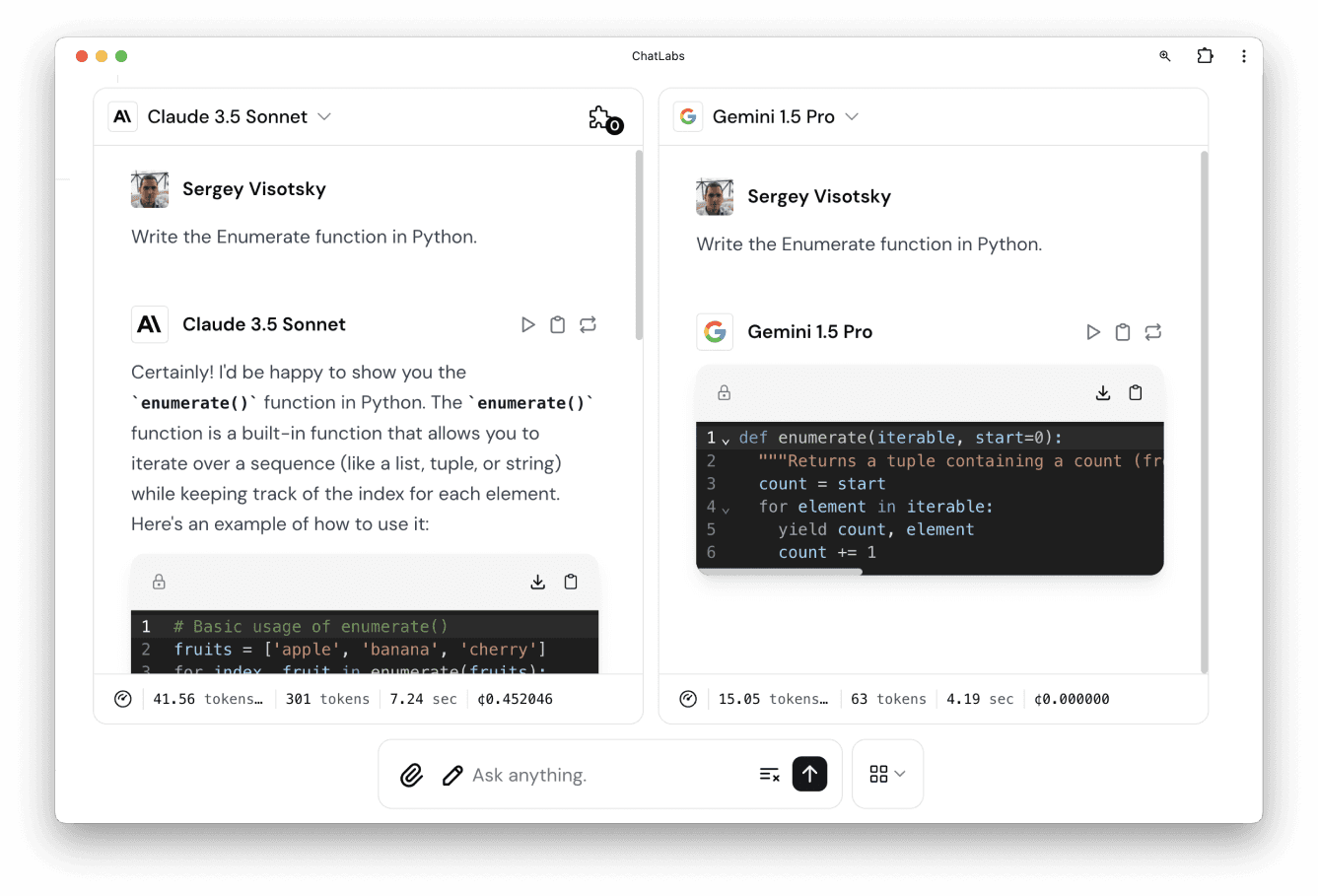Click the speed gauge icon in Gemini stats bar
The image size is (1318, 896).
(x=688, y=699)
